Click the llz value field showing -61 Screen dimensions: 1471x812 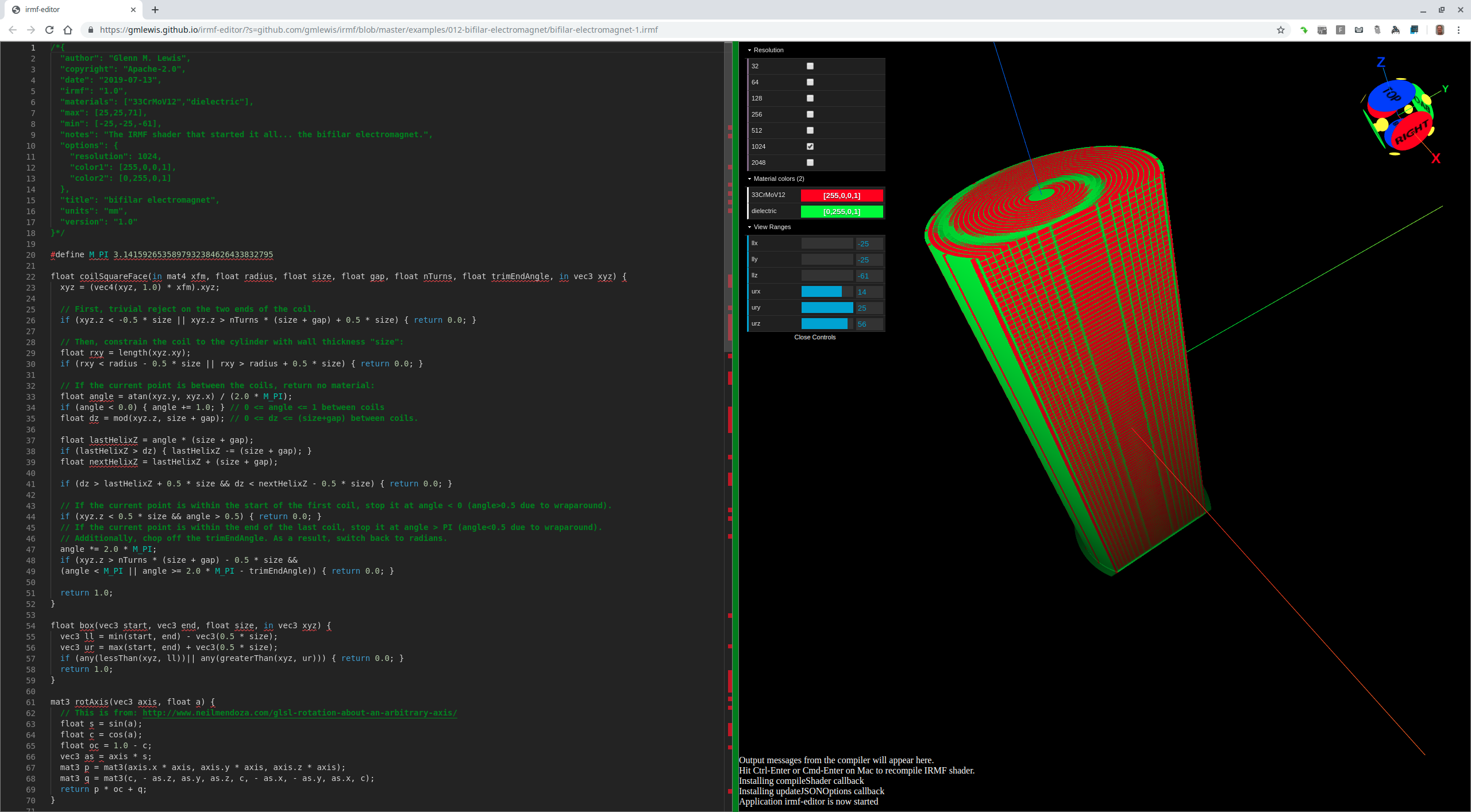point(869,276)
